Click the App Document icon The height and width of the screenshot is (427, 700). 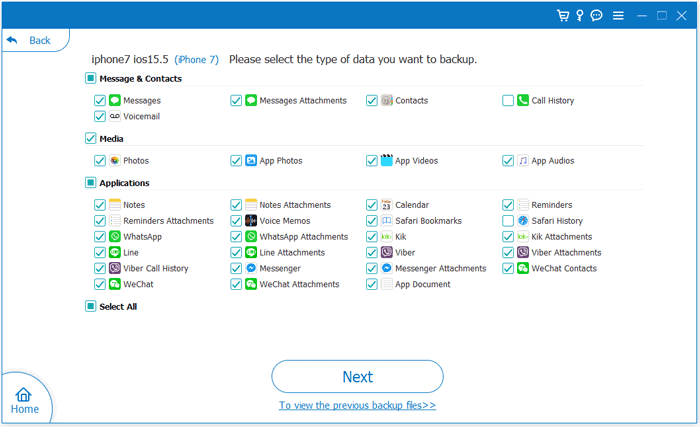[x=387, y=284]
